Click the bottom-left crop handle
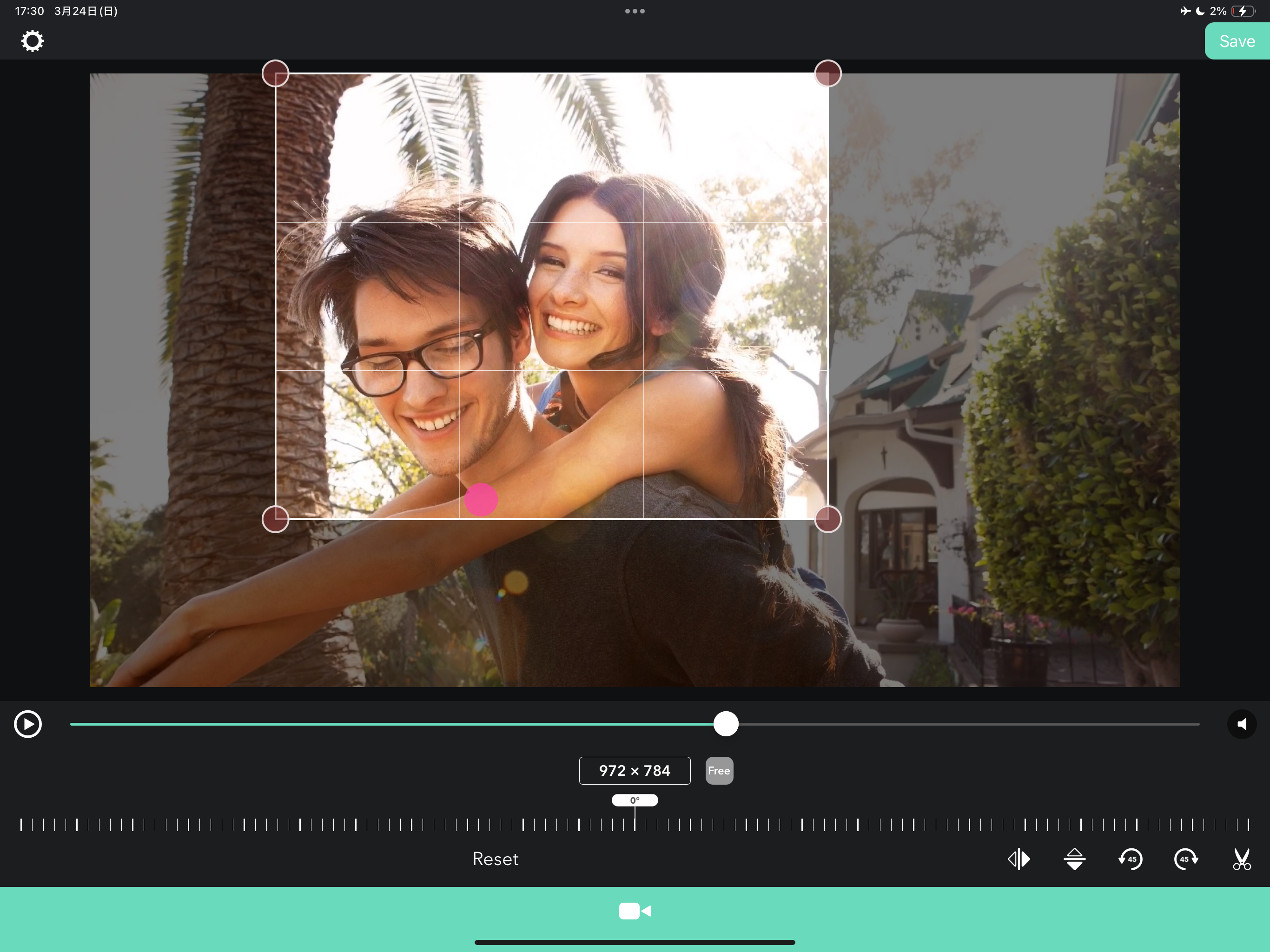Image resolution: width=1270 pixels, height=952 pixels. pyautogui.click(x=276, y=519)
